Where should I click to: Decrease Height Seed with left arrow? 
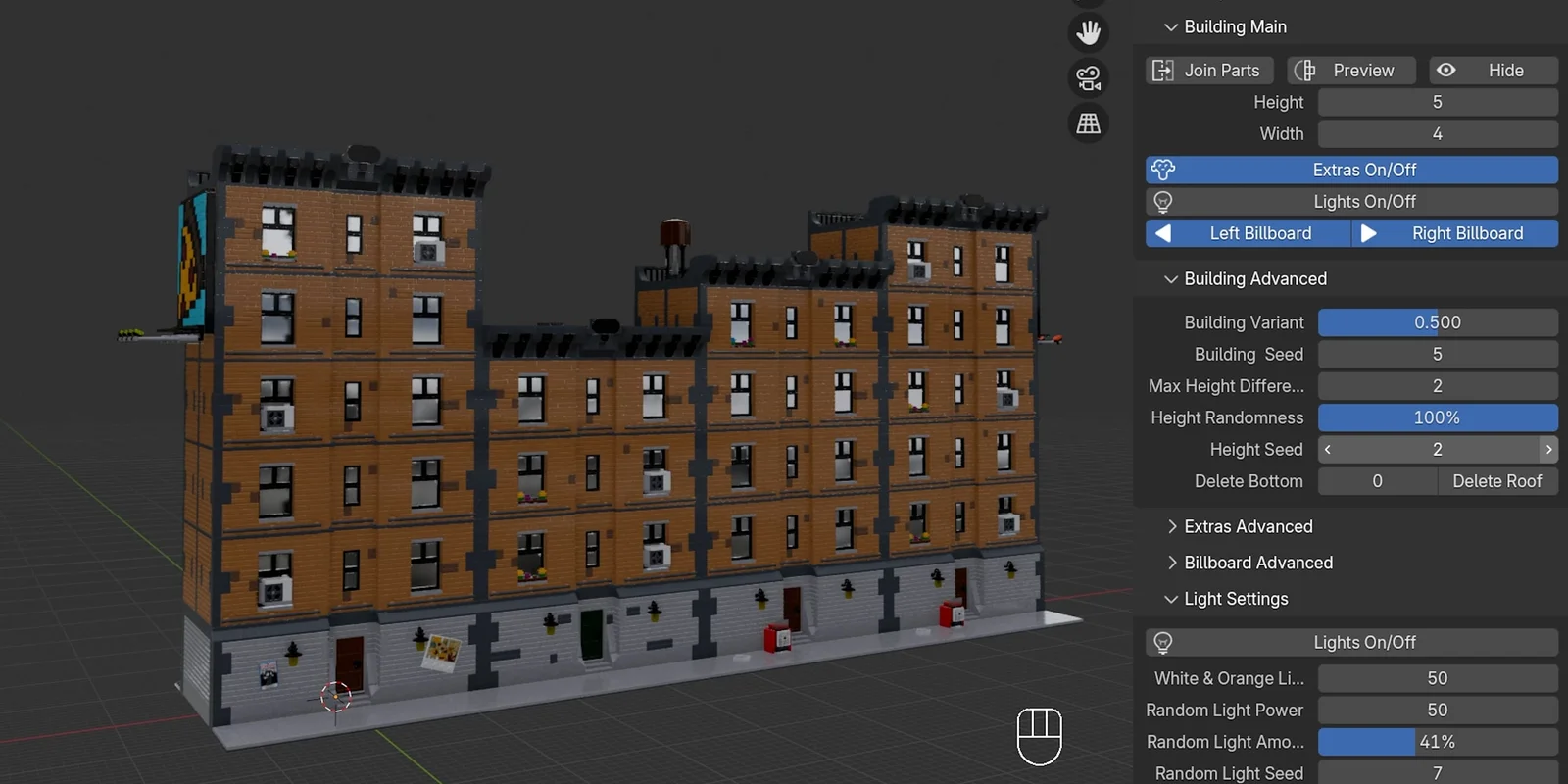1328,450
